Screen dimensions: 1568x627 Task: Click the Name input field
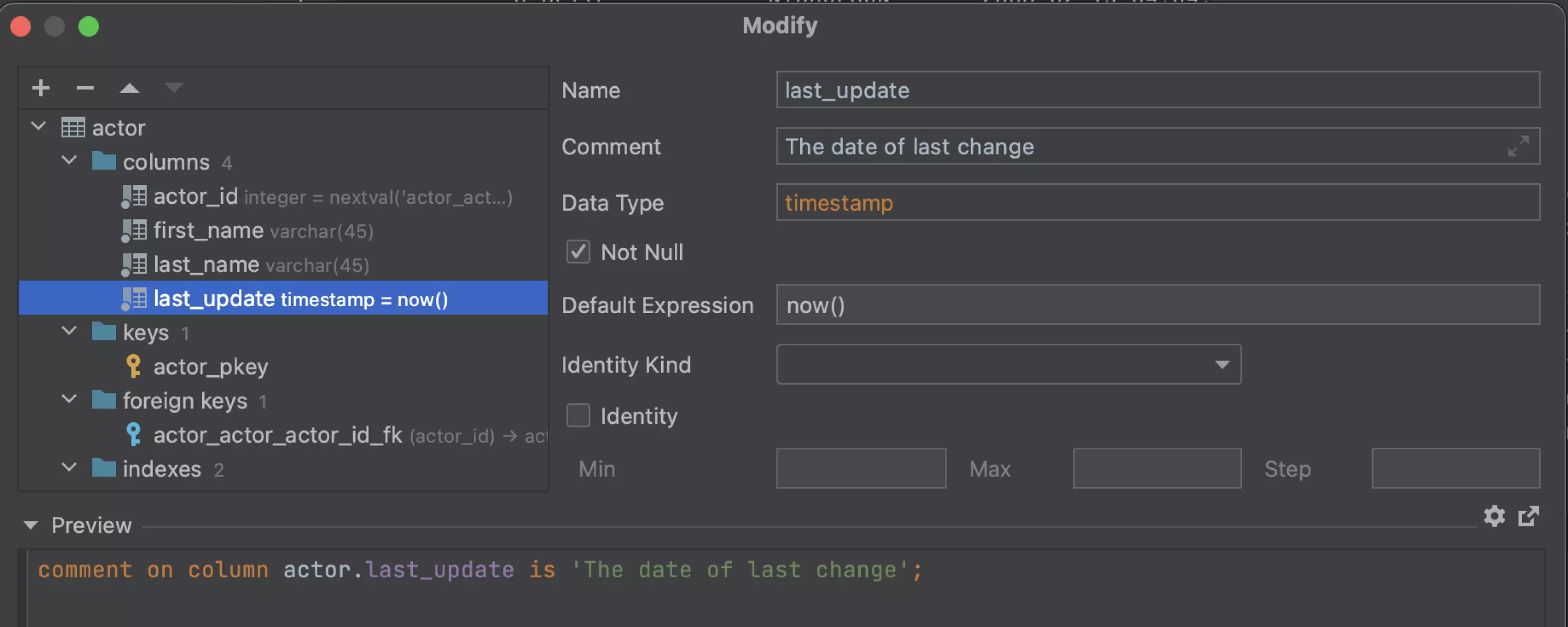point(1155,90)
